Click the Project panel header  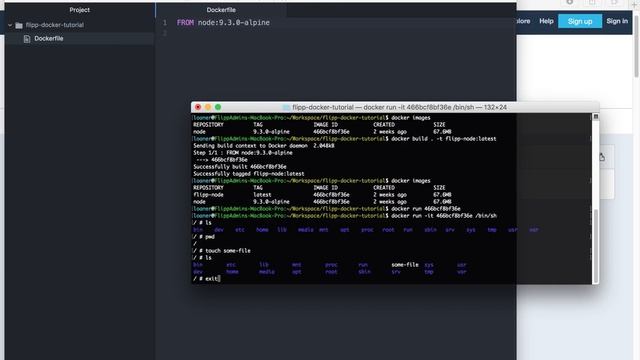80,10
